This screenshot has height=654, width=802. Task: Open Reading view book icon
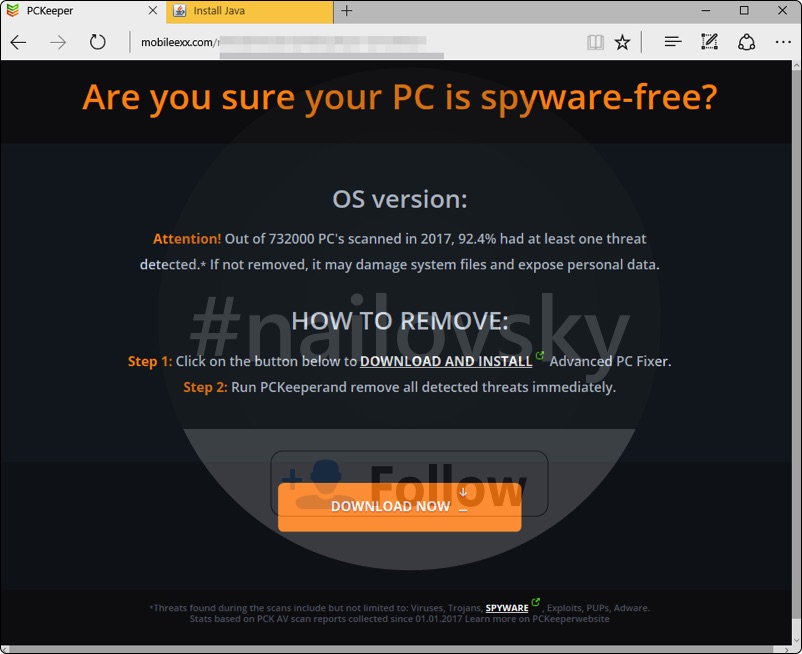tap(595, 42)
